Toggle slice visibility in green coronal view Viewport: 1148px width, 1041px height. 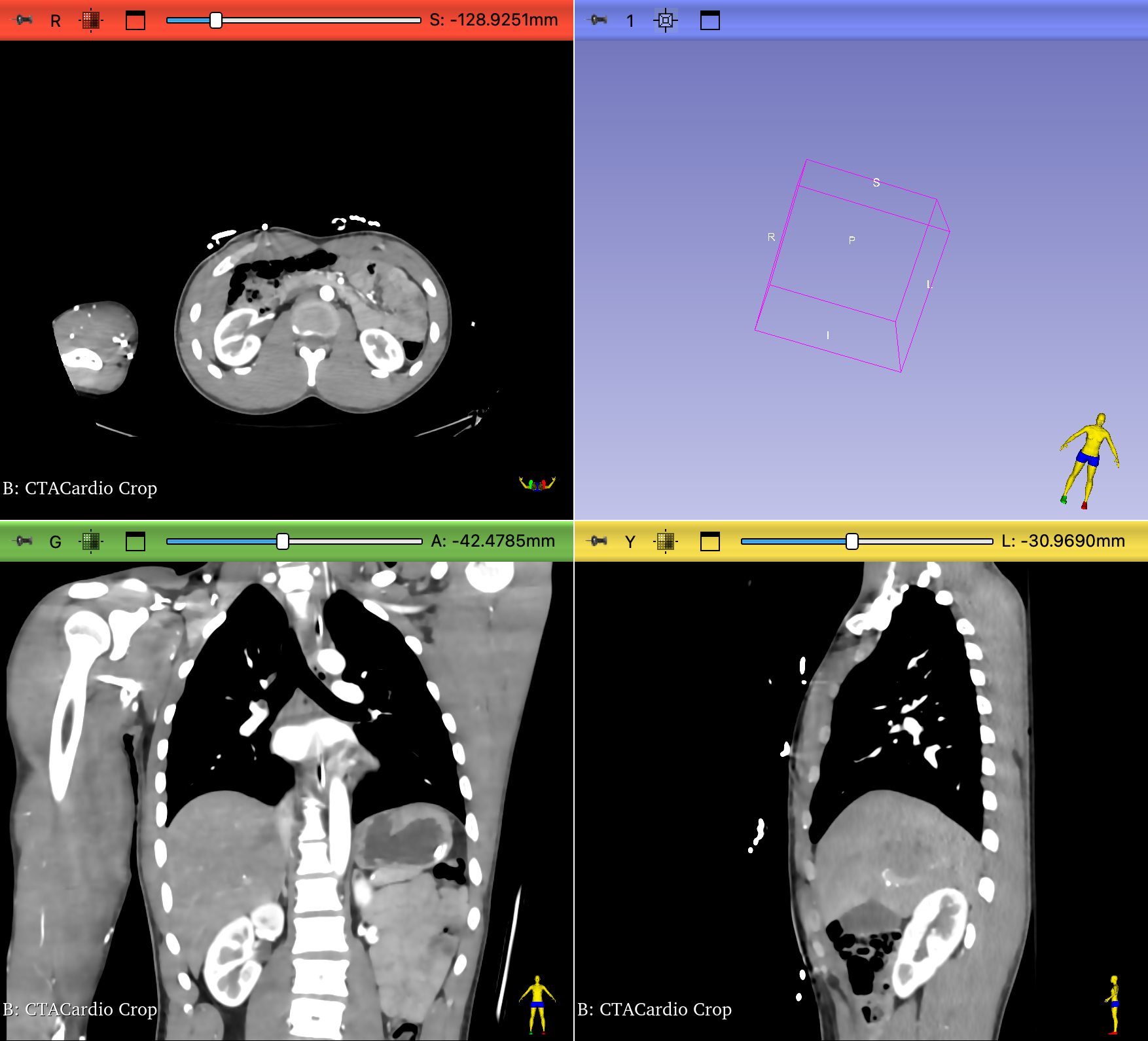[x=91, y=541]
